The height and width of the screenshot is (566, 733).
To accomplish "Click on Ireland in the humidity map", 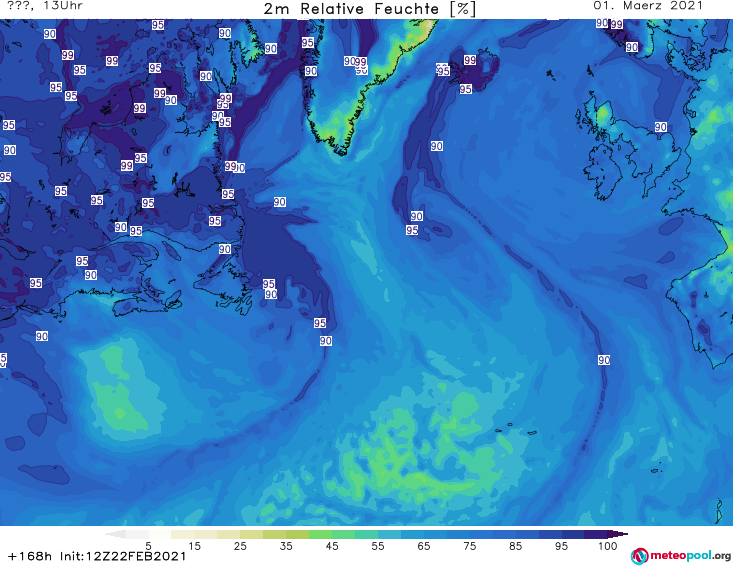I will click(x=603, y=171).
